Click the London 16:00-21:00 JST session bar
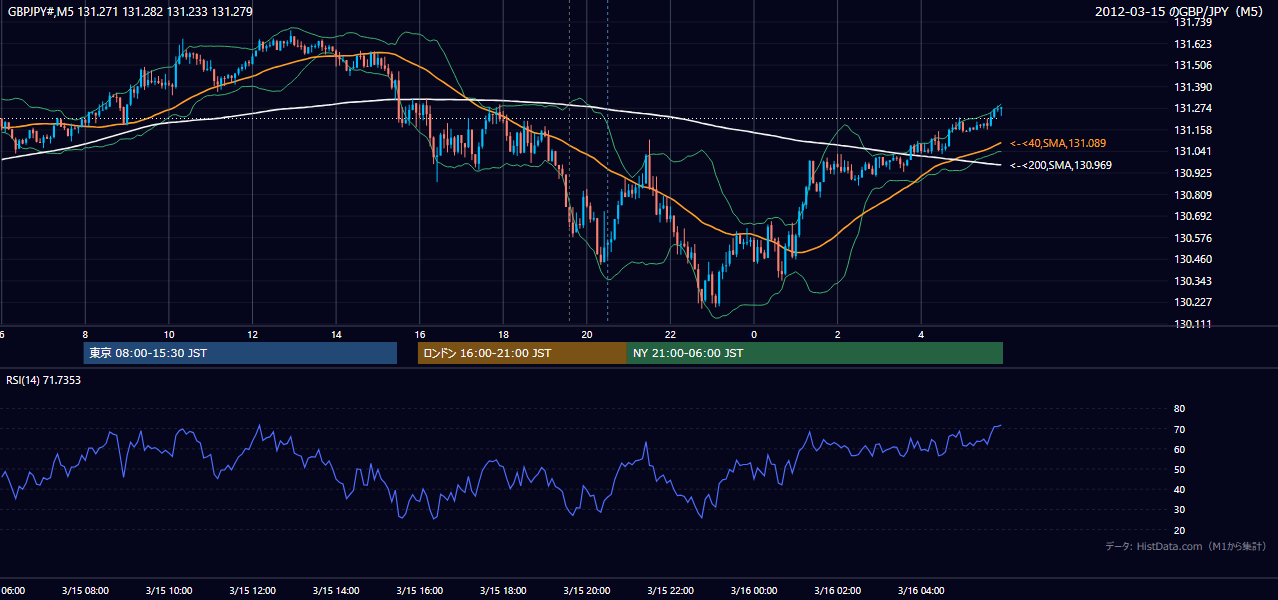 [x=522, y=353]
